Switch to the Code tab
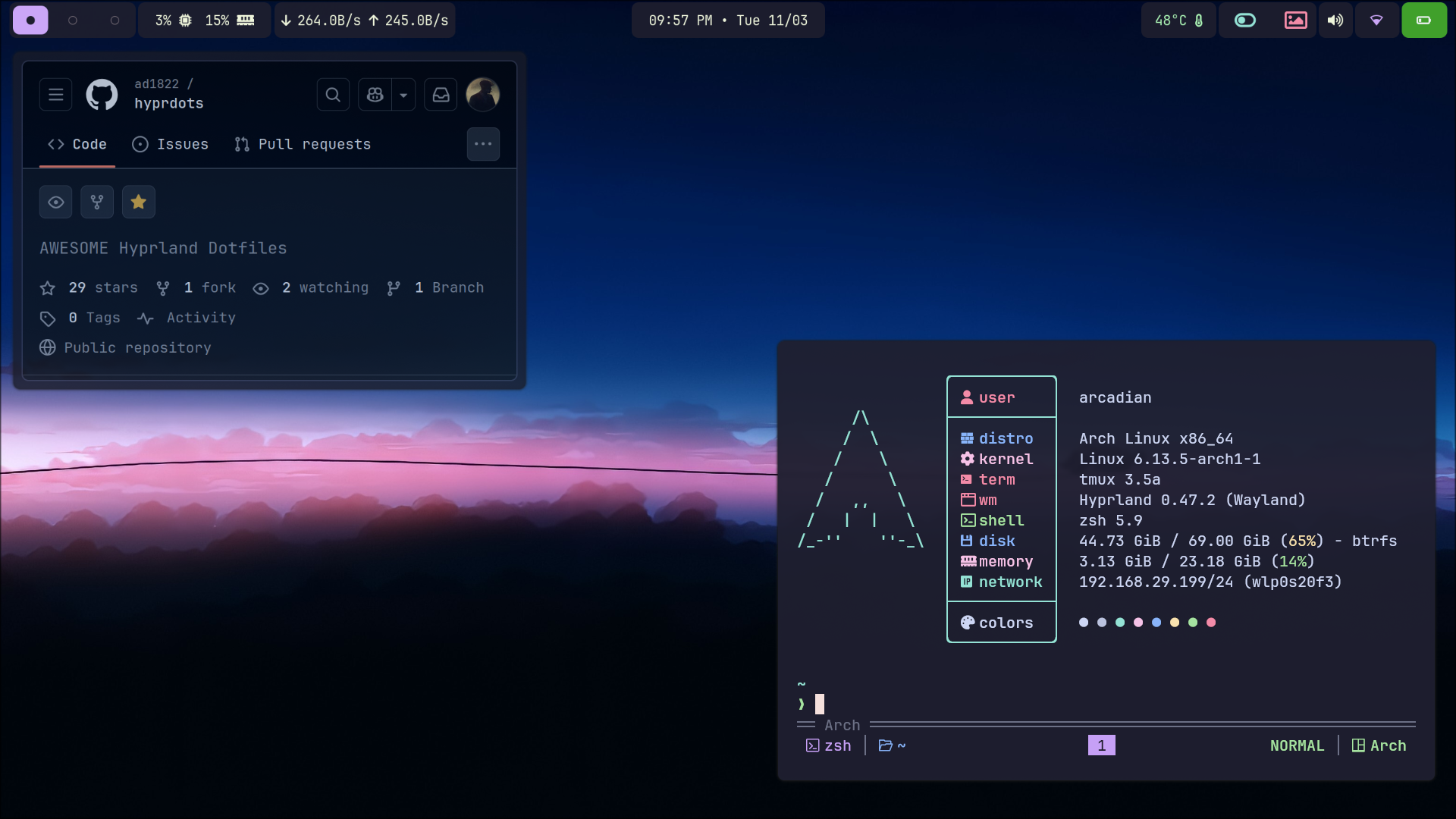This screenshot has height=819, width=1456. (x=77, y=144)
